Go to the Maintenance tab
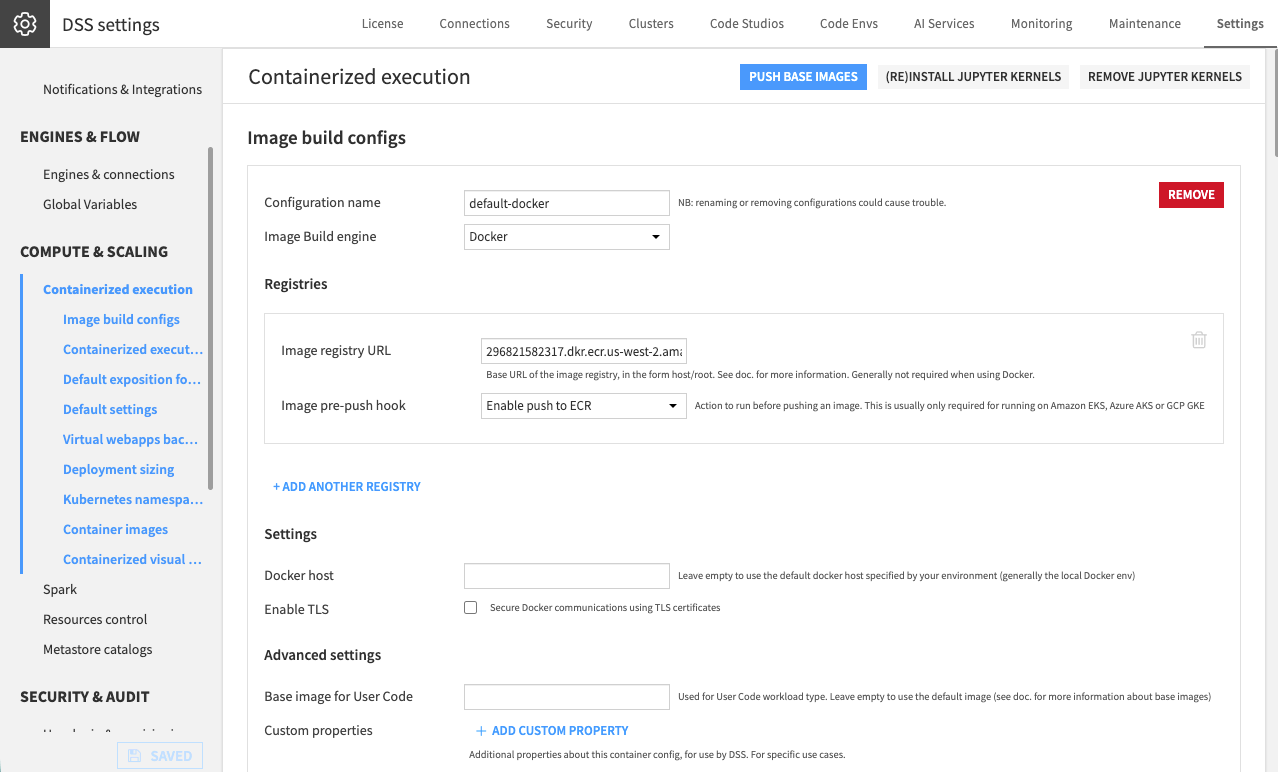The height and width of the screenshot is (772, 1278). tap(1145, 24)
